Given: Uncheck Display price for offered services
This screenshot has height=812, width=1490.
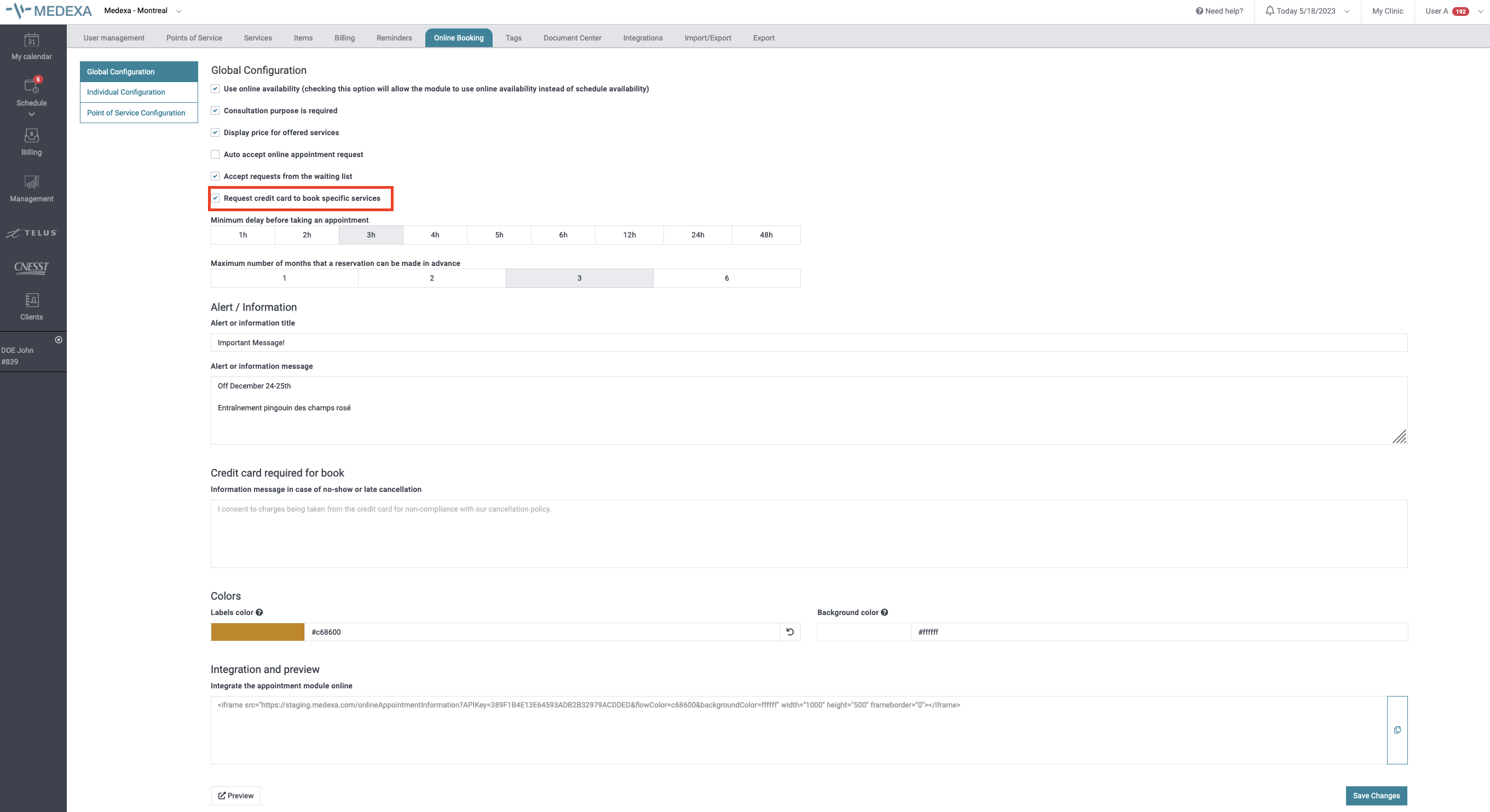Looking at the screenshot, I should tap(215, 132).
